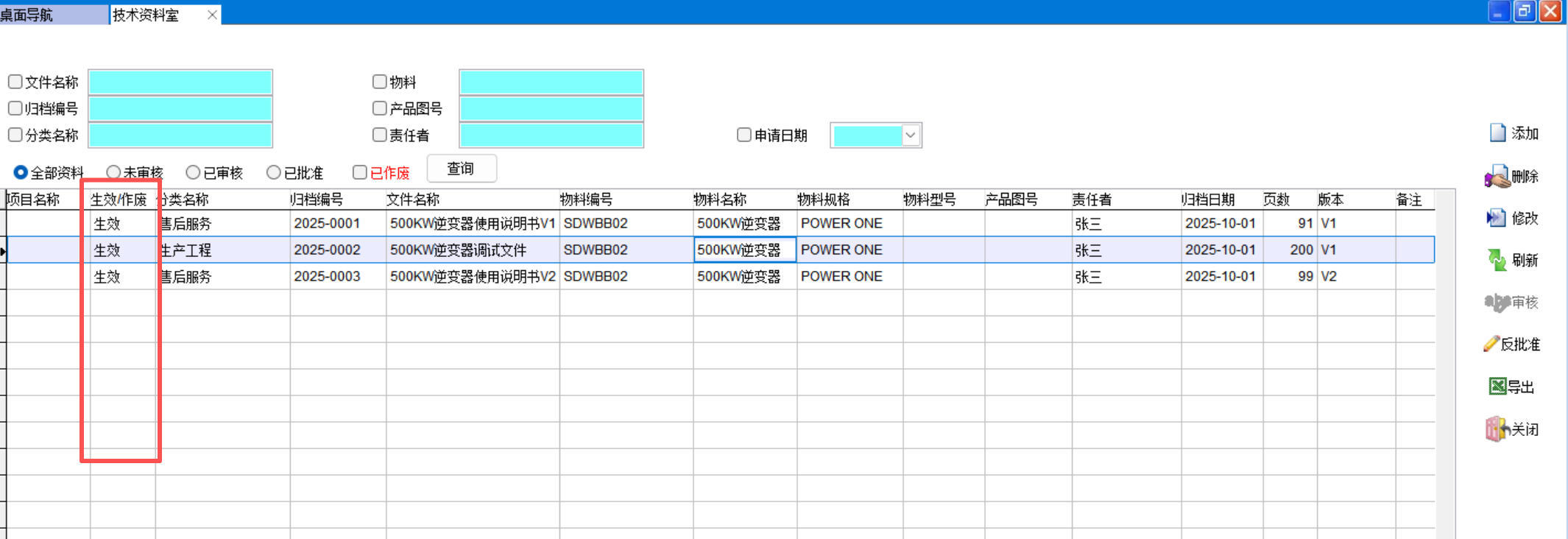Screen dimensions: 1568x539
Task: Click the 刷新 (Refresh) icon
Action: click(1497, 260)
